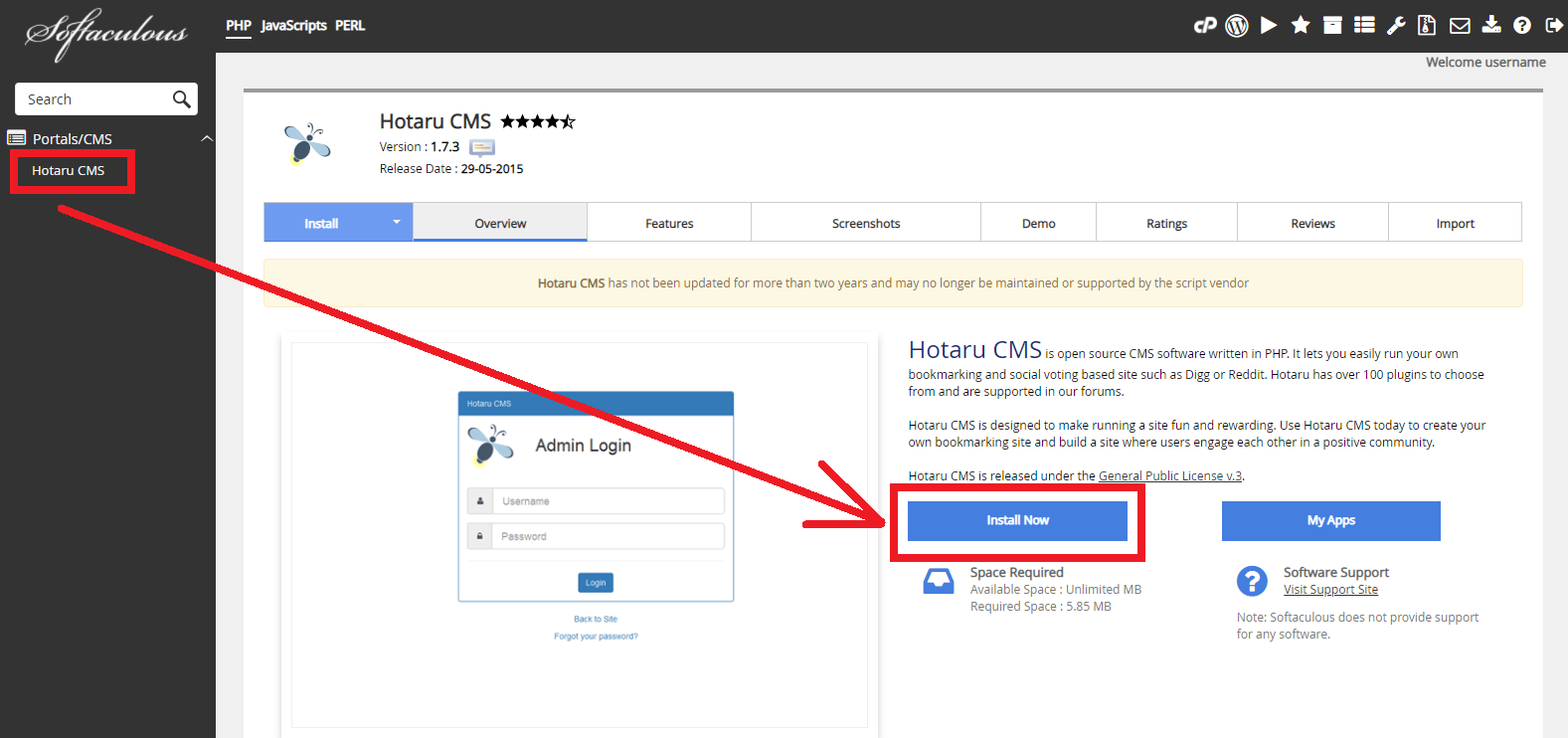Click the 'Welcome username' text
This screenshot has width=1568, height=738.
1485,62
